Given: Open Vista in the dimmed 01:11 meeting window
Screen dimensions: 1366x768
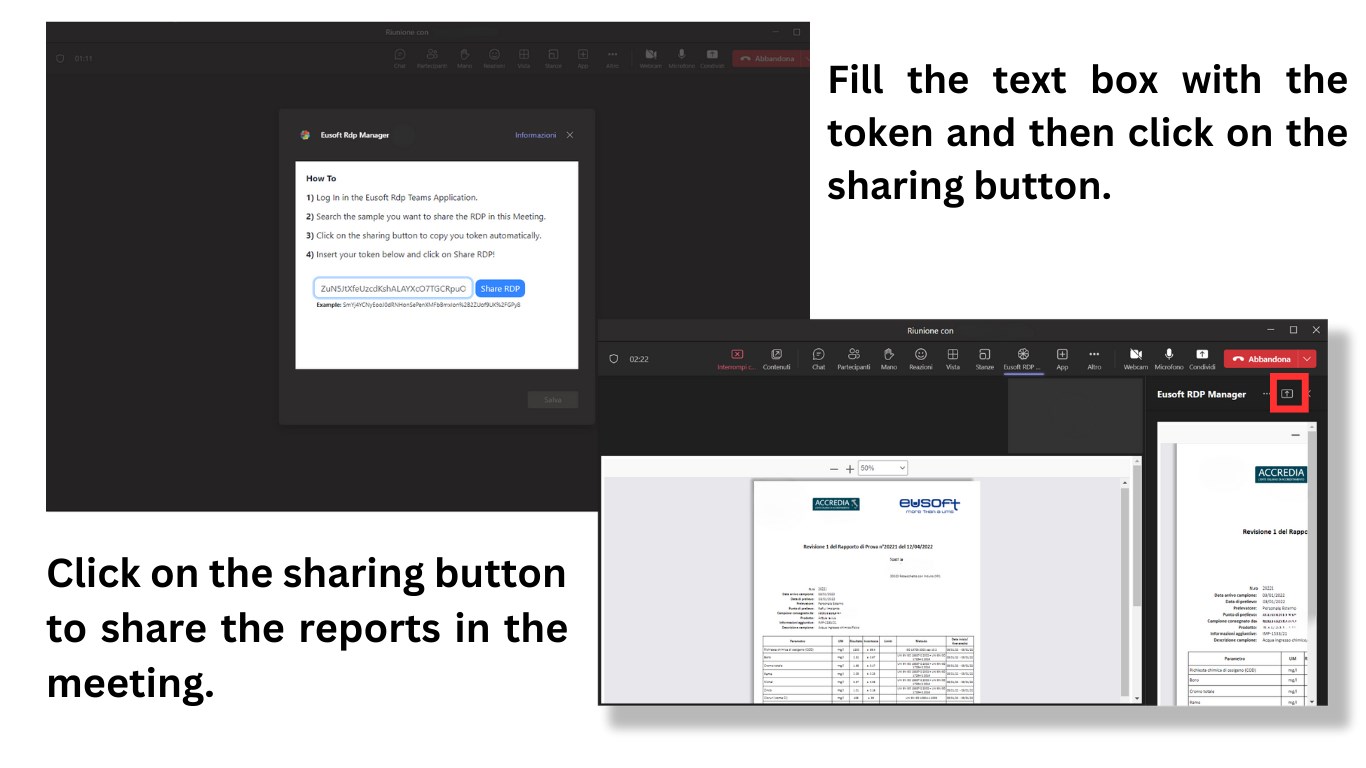Looking at the screenshot, I should click(524, 58).
